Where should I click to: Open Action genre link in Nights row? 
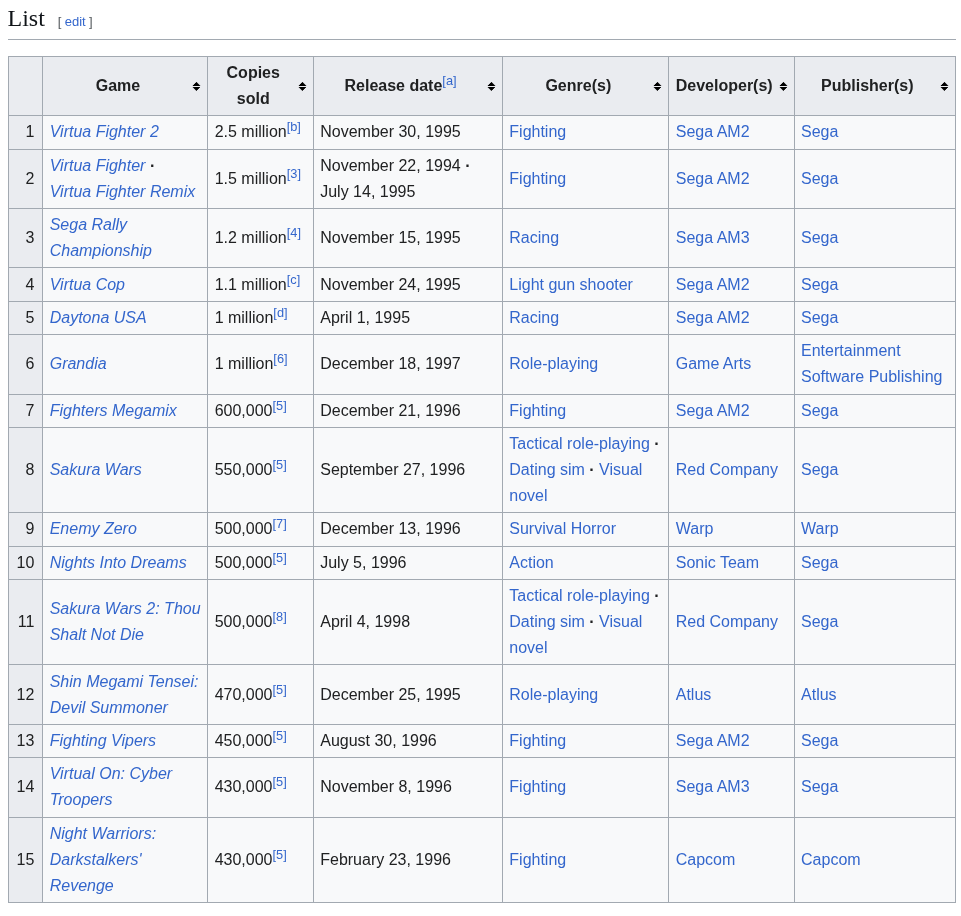[x=531, y=563]
